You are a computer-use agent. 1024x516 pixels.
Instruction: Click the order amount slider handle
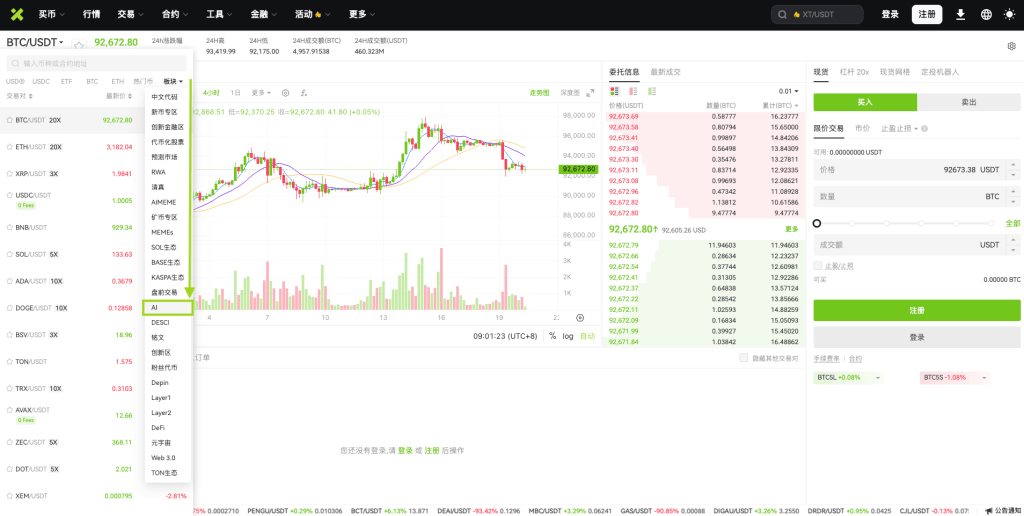[817, 223]
